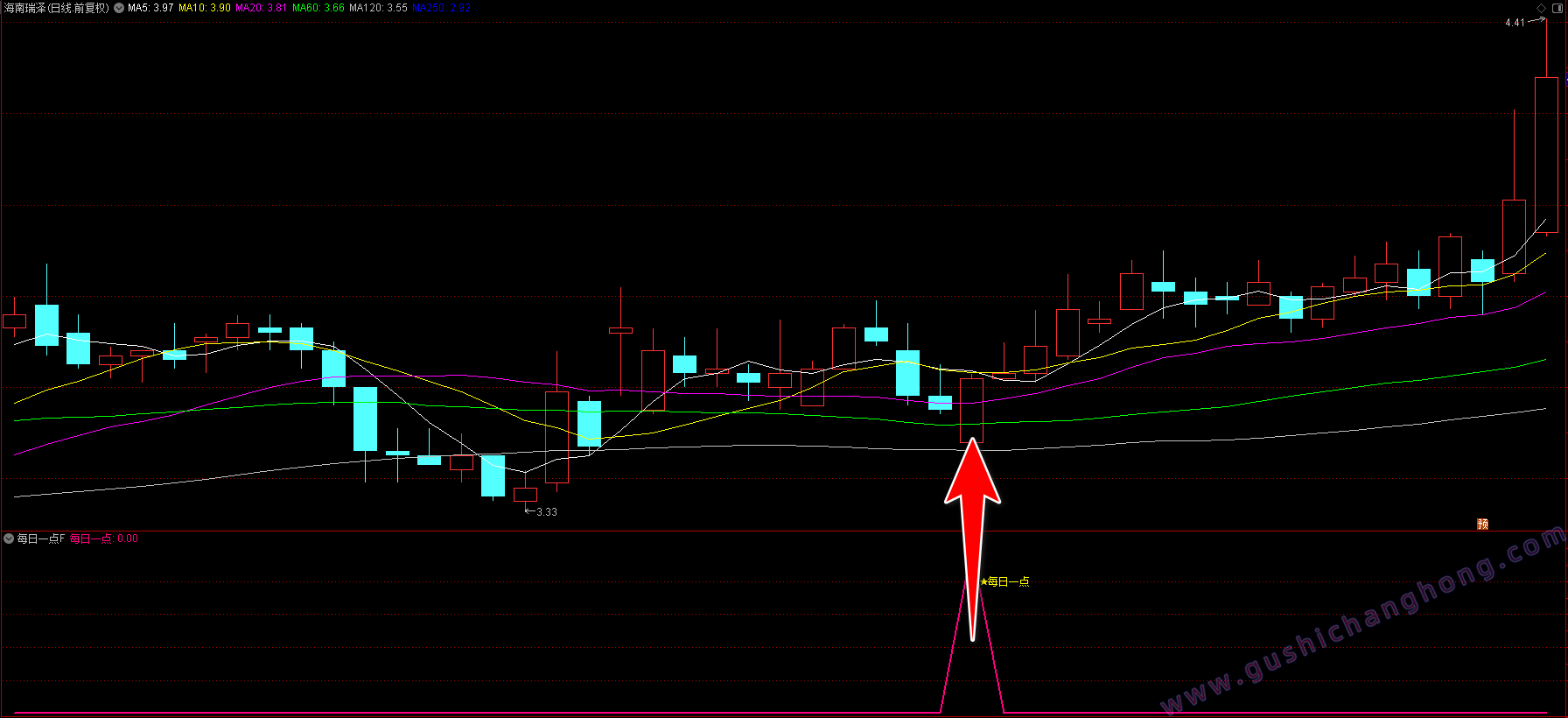
Task: Select the MA5: 3.97 label
Action: (150, 8)
